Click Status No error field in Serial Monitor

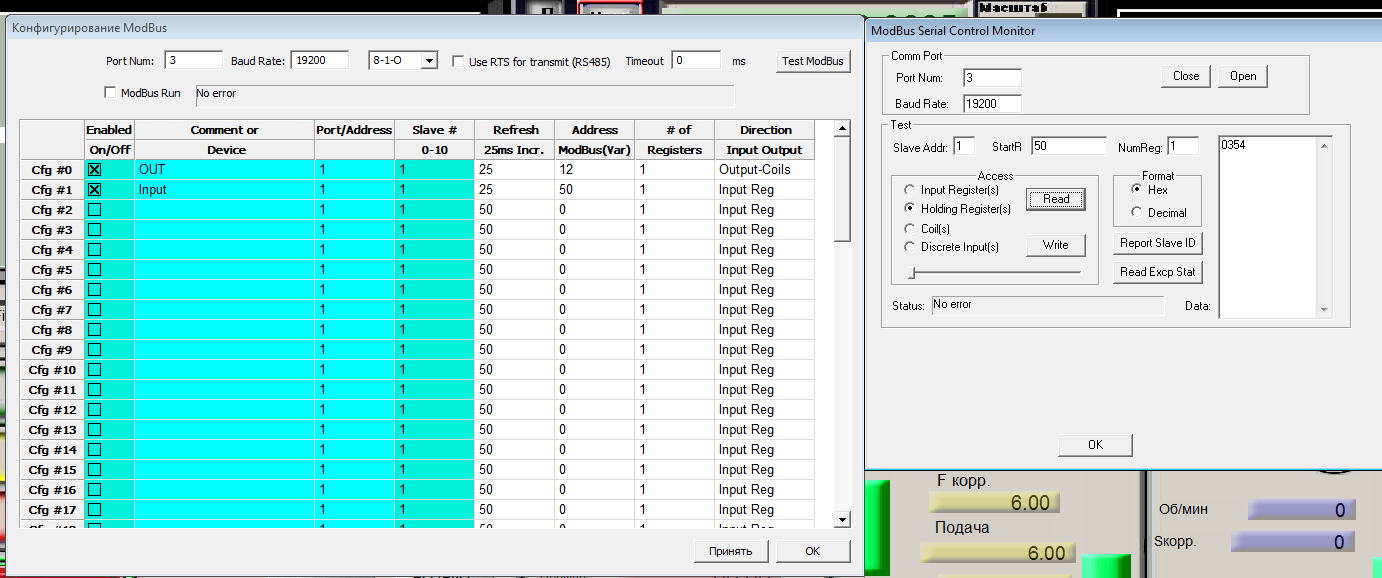click(1047, 305)
